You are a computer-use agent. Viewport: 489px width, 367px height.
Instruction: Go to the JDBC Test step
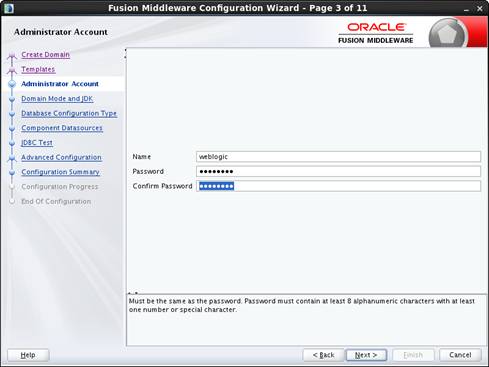pos(37,143)
